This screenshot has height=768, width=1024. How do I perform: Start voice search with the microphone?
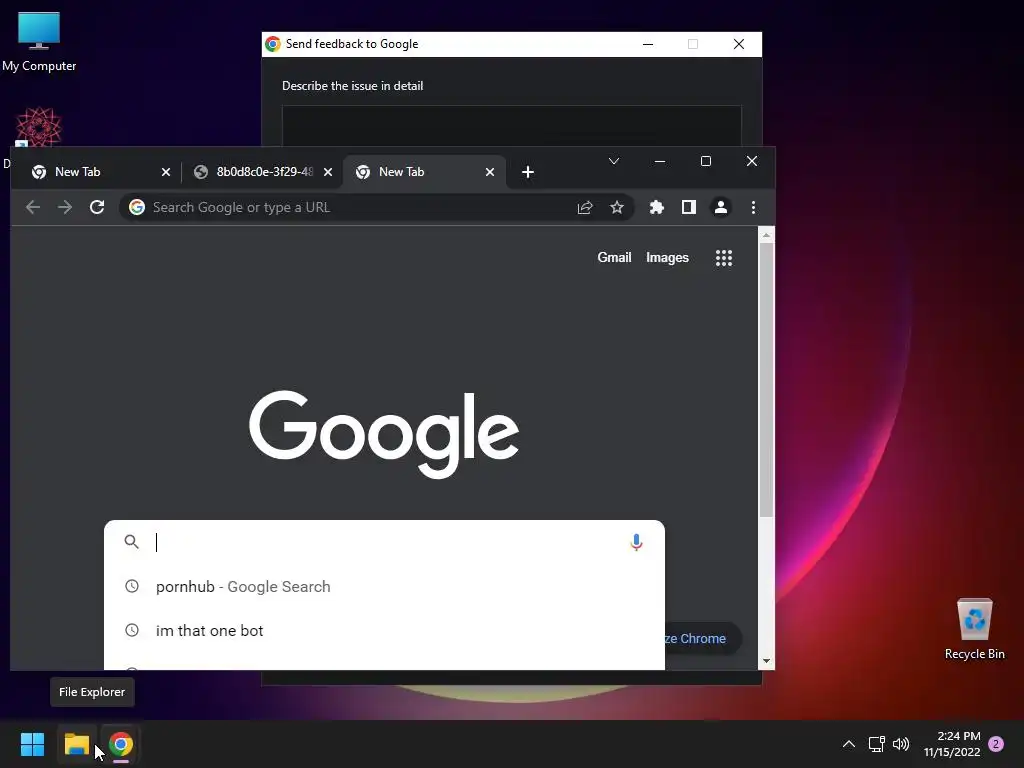coord(636,542)
